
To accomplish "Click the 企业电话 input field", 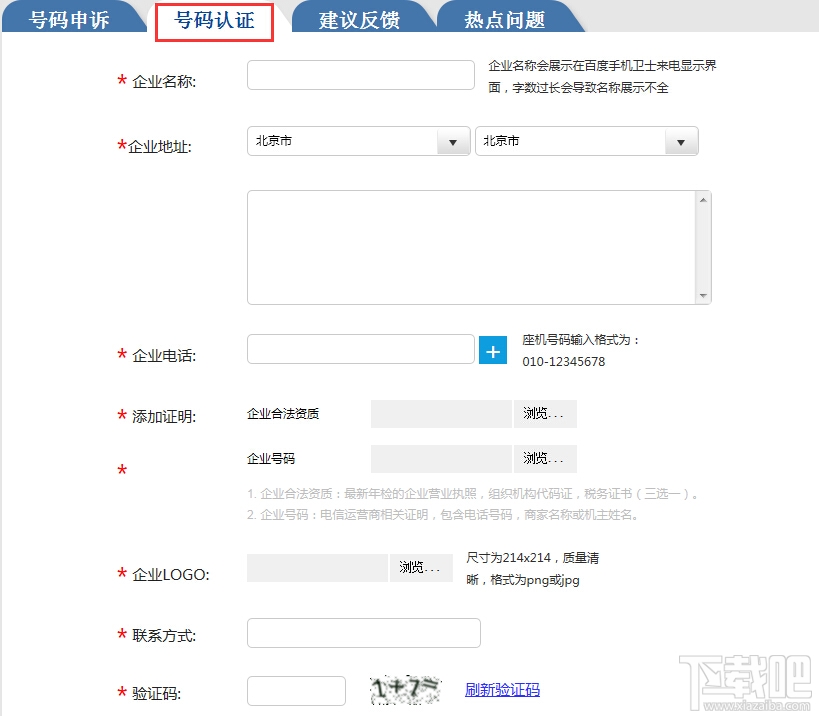I will point(359,349).
